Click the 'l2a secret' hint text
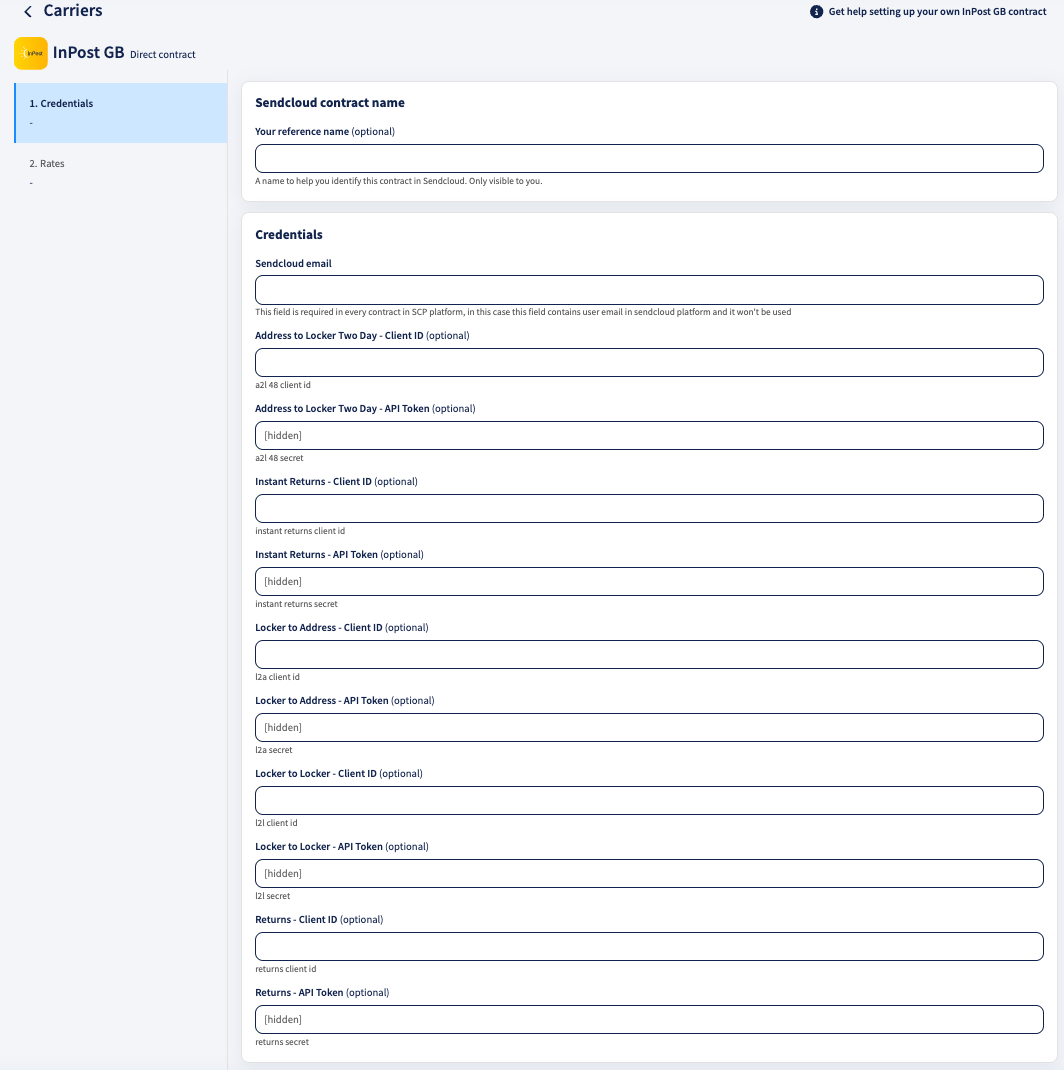1064x1070 pixels. tap(274, 750)
